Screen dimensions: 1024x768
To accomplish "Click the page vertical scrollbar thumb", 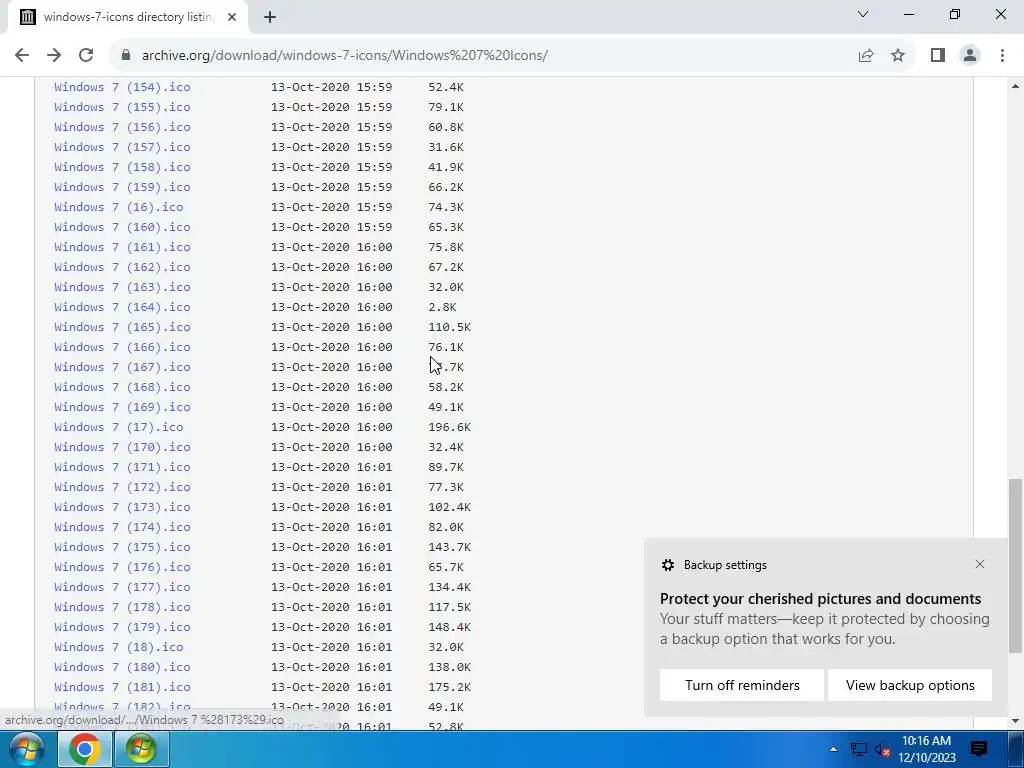I will click(x=1015, y=565).
